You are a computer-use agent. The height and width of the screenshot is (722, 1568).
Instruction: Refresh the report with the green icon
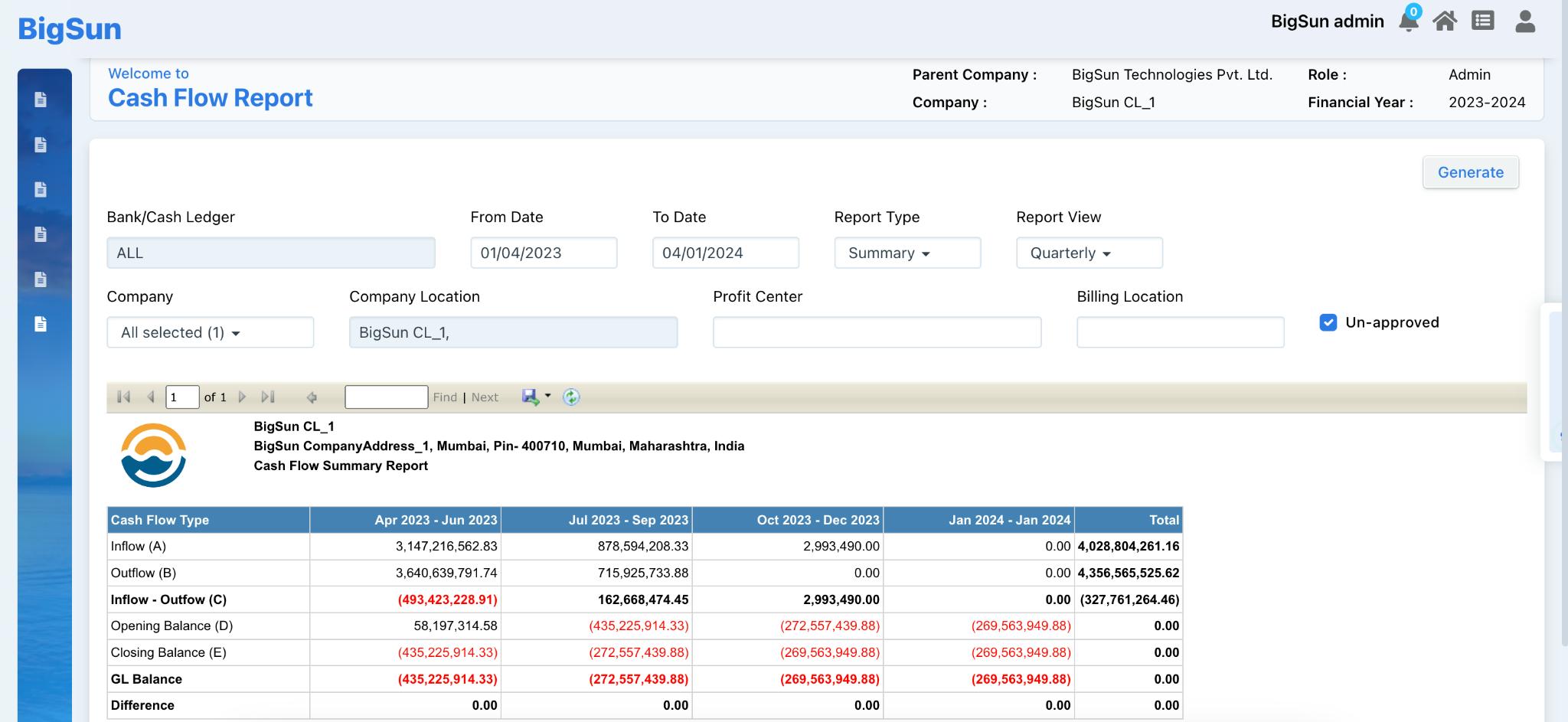pyautogui.click(x=571, y=397)
